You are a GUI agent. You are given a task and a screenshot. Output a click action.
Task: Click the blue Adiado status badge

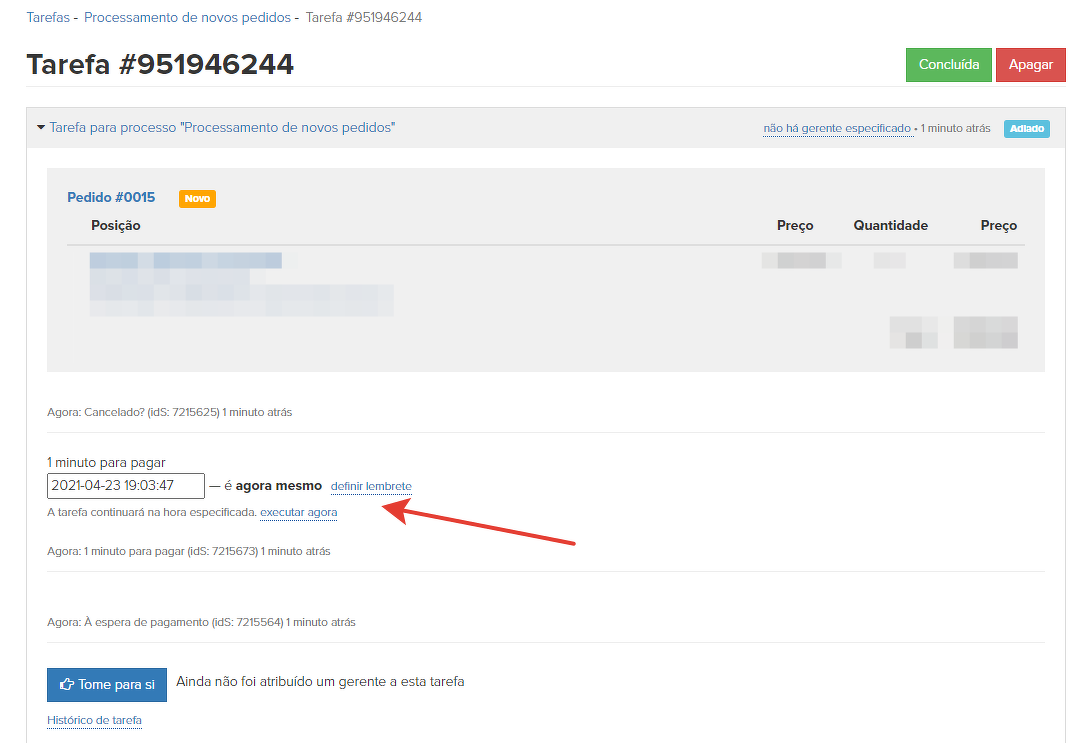(x=1026, y=129)
